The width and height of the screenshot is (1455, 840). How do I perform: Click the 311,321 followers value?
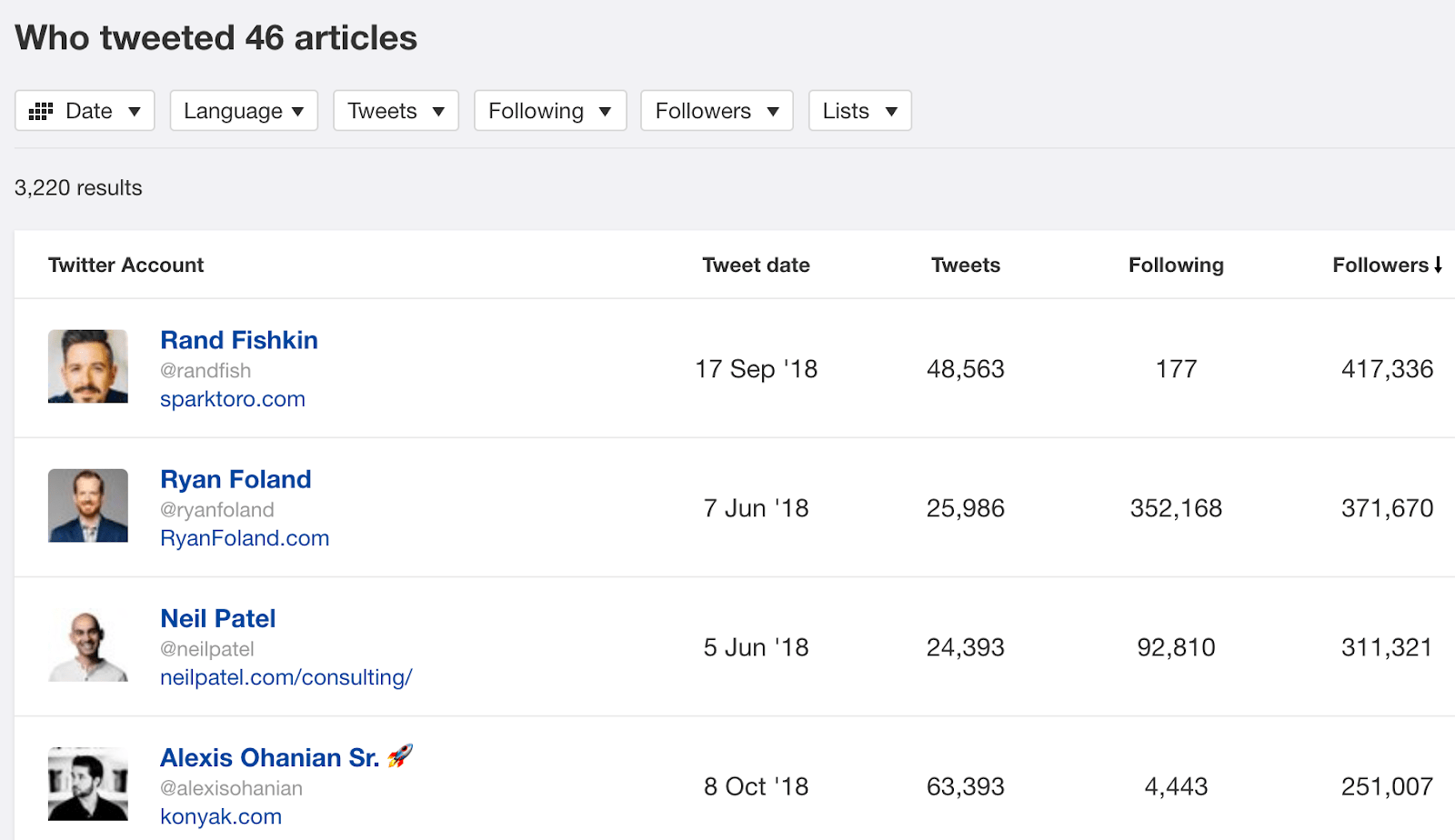pyautogui.click(x=1388, y=647)
